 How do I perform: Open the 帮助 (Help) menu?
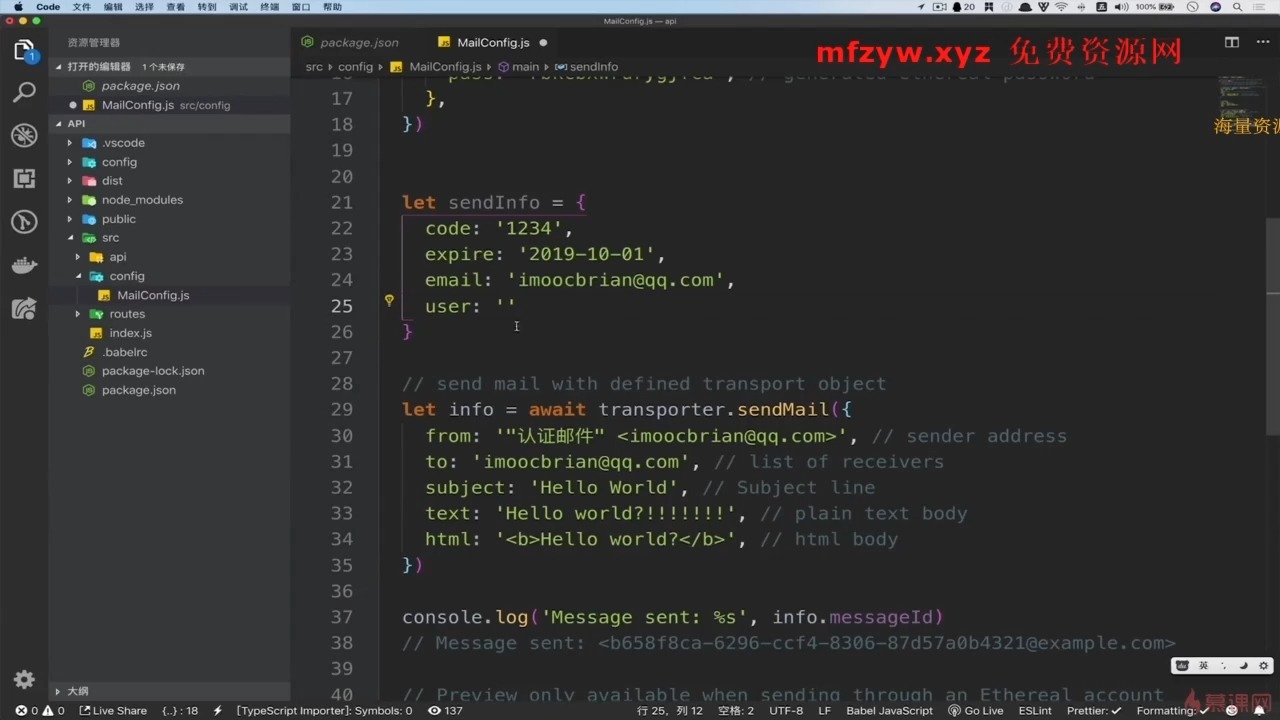click(x=332, y=7)
